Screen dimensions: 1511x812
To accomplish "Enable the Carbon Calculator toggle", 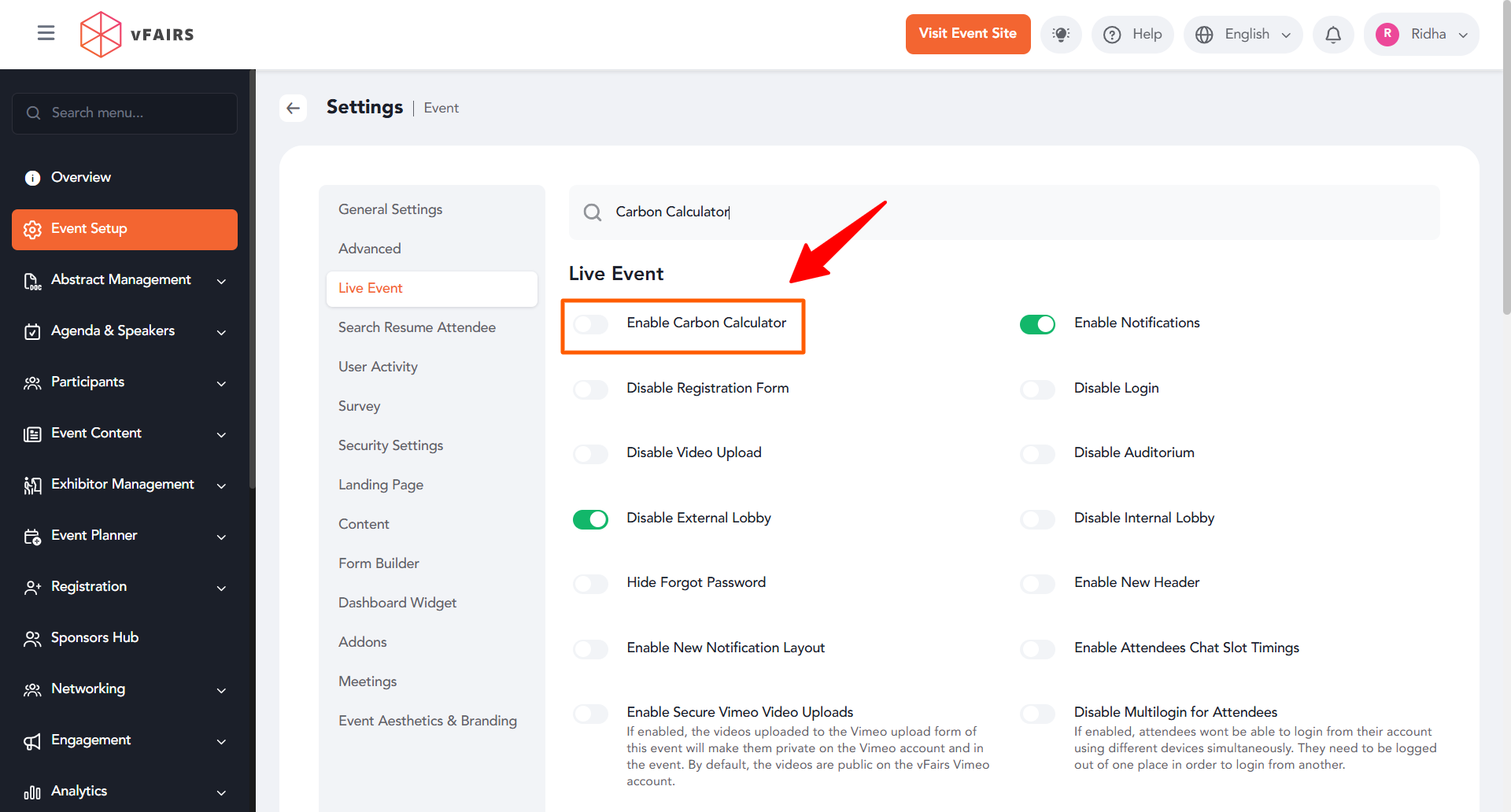I will tap(591, 324).
